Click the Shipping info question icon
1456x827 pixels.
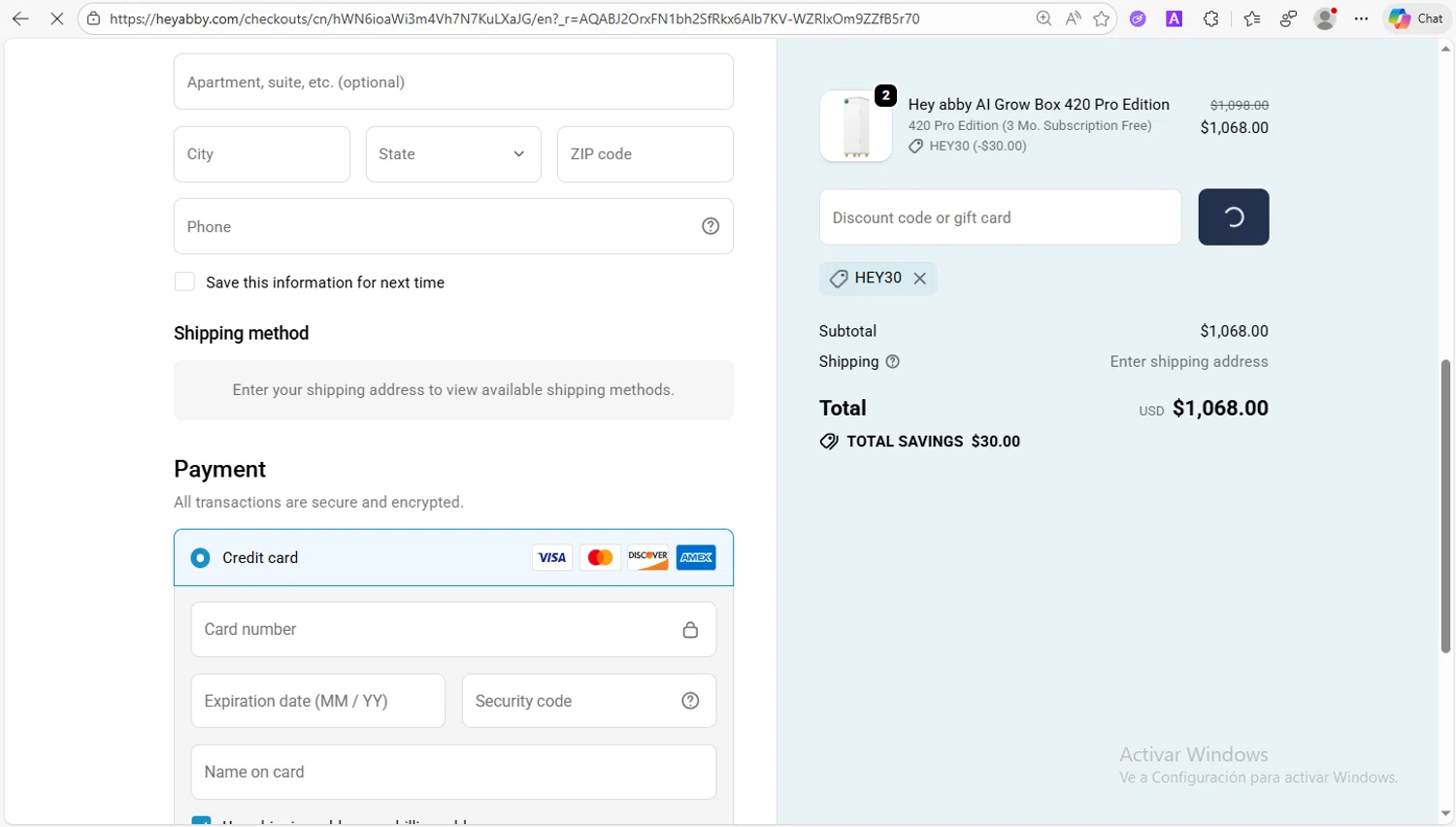click(x=893, y=361)
